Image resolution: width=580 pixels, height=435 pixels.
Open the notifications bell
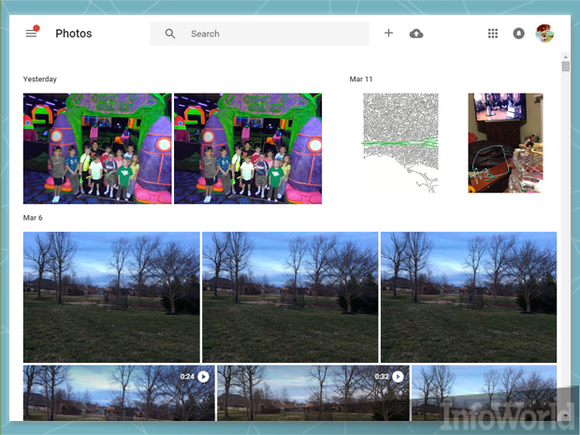[x=519, y=33]
